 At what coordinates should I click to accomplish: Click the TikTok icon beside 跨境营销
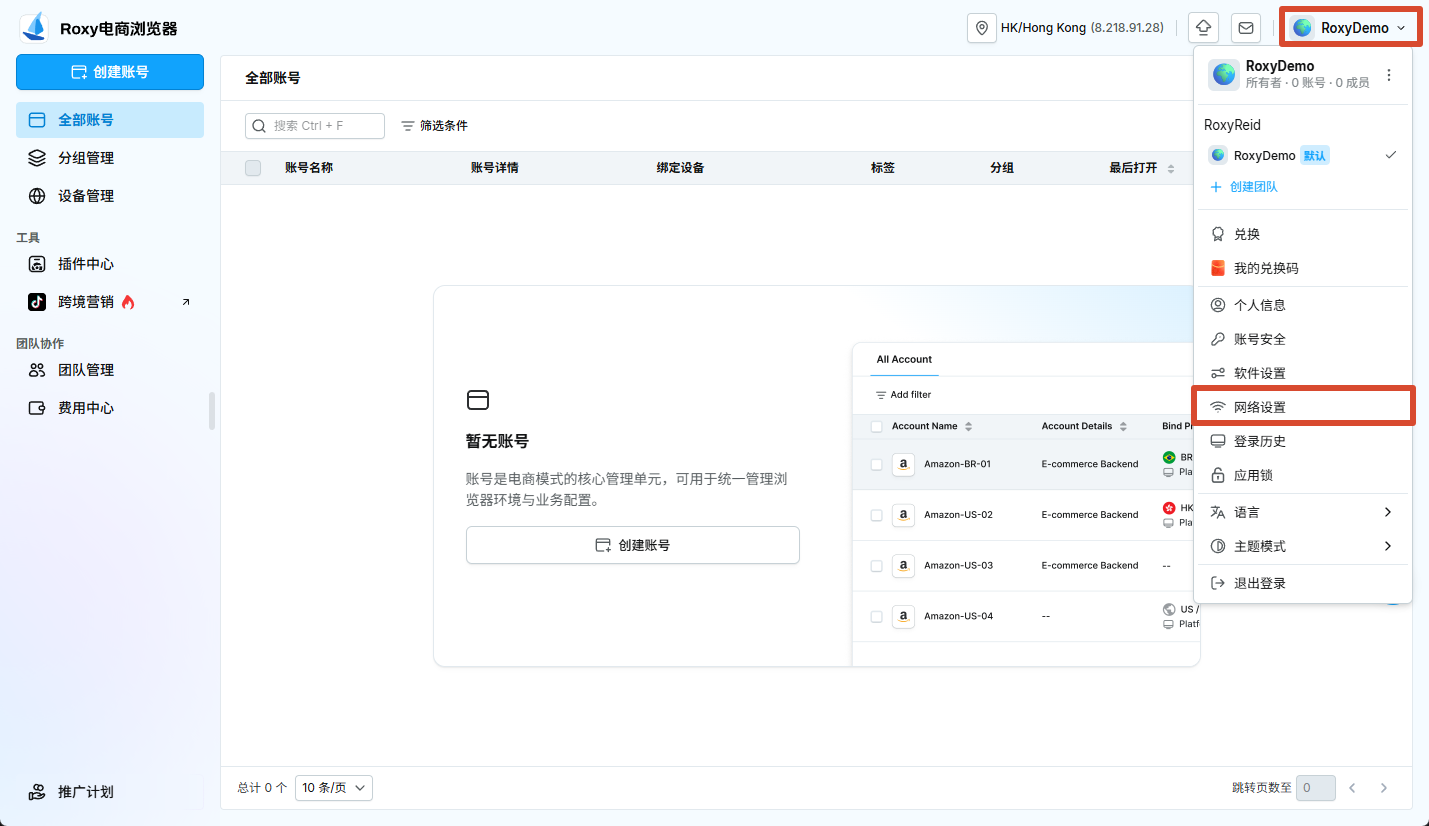tap(37, 302)
